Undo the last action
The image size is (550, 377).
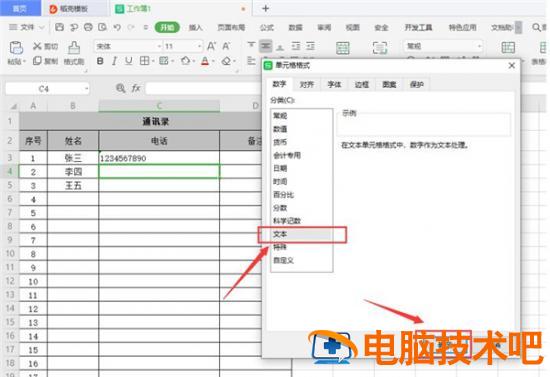click(117, 27)
